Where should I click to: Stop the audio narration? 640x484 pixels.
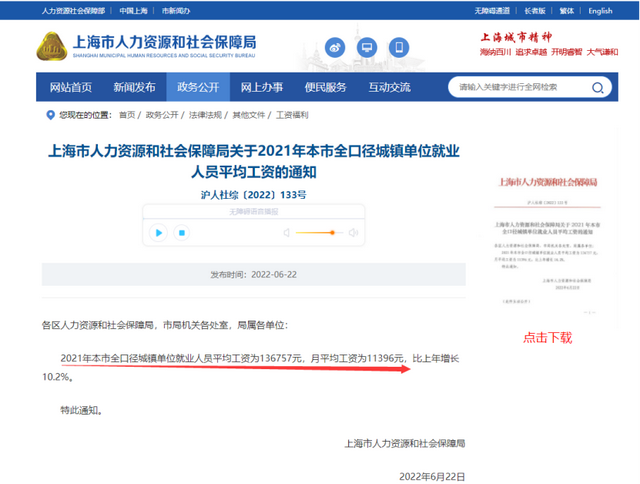point(182,233)
